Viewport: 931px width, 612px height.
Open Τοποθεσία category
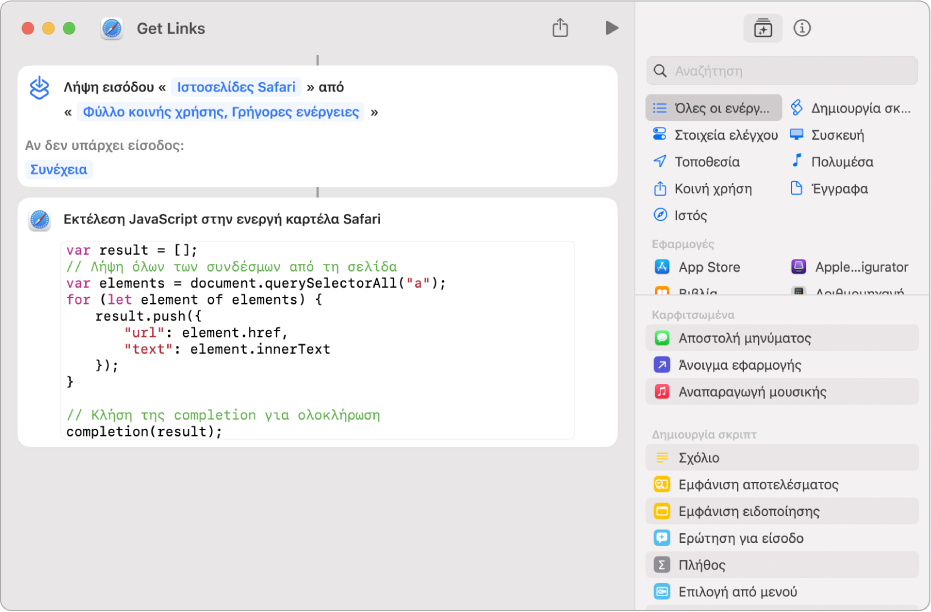[696, 161]
